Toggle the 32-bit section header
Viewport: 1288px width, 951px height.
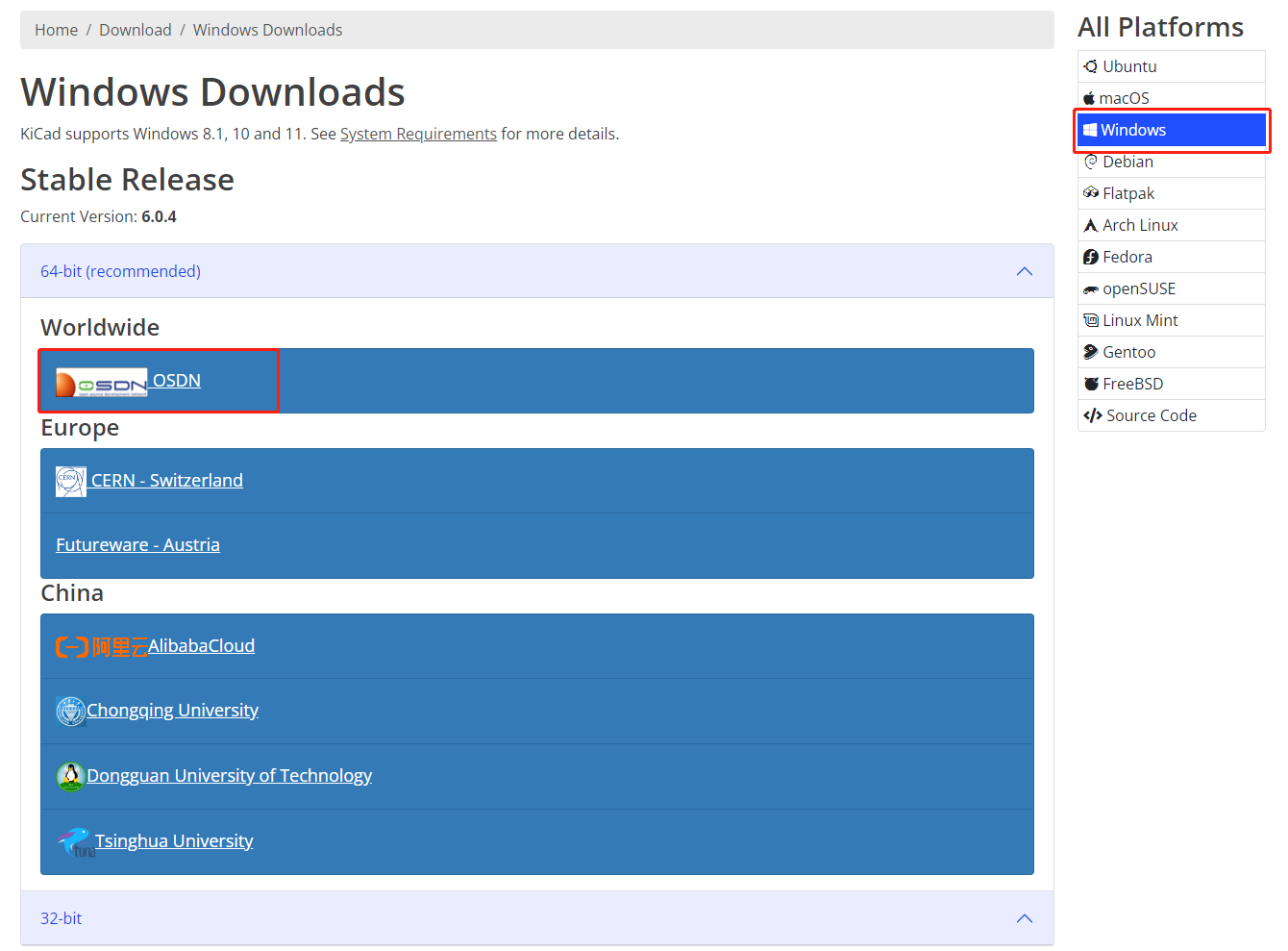tap(537, 918)
